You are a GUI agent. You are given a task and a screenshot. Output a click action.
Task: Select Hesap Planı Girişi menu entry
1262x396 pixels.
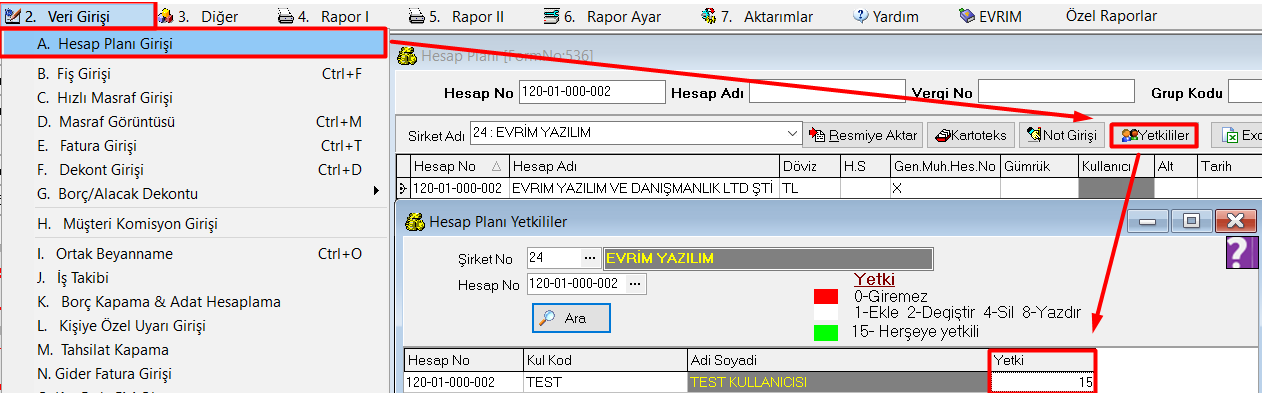tap(193, 43)
